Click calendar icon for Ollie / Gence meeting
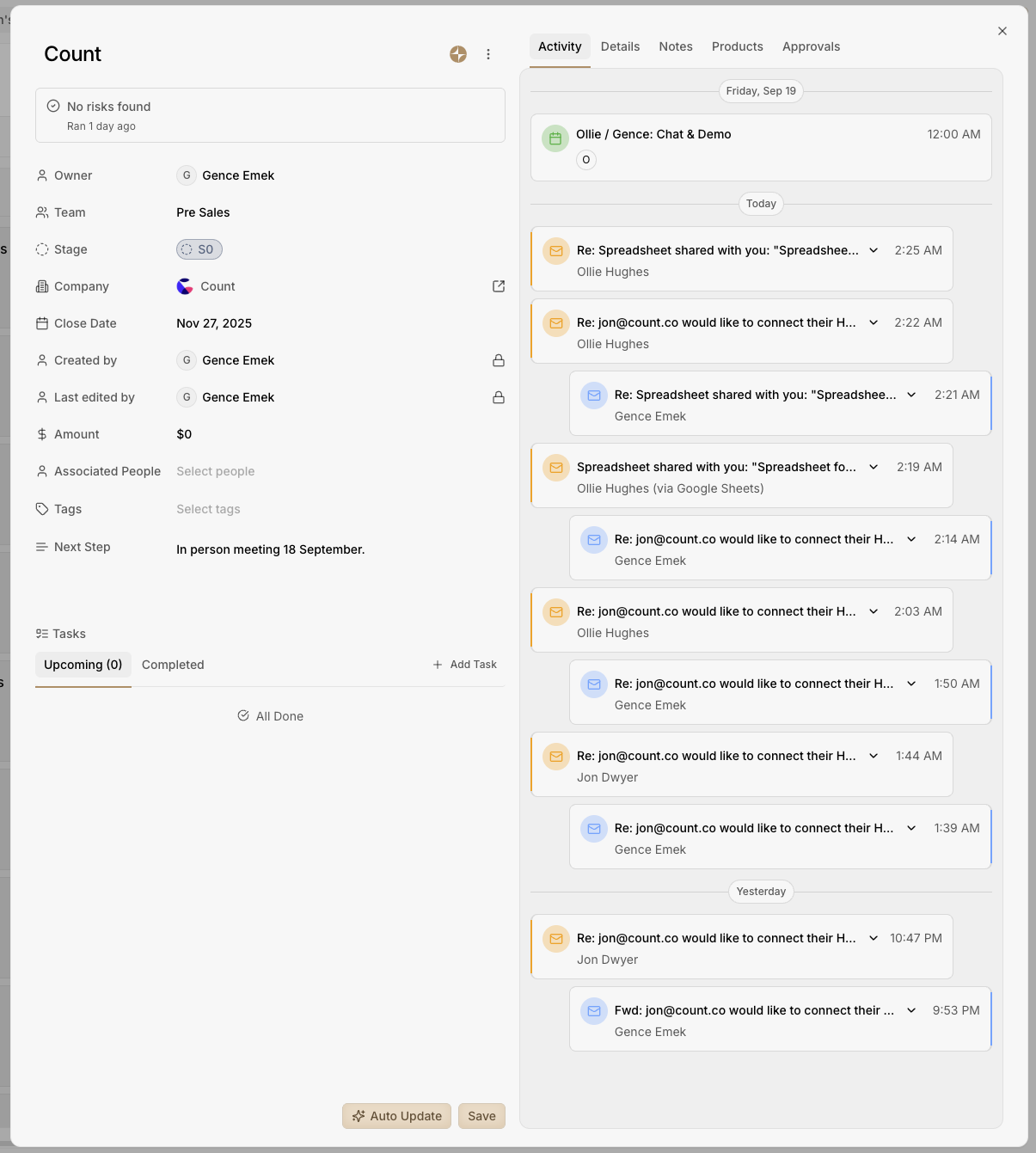Screen dimensions: 1036x1153 (x=555, y=138)
